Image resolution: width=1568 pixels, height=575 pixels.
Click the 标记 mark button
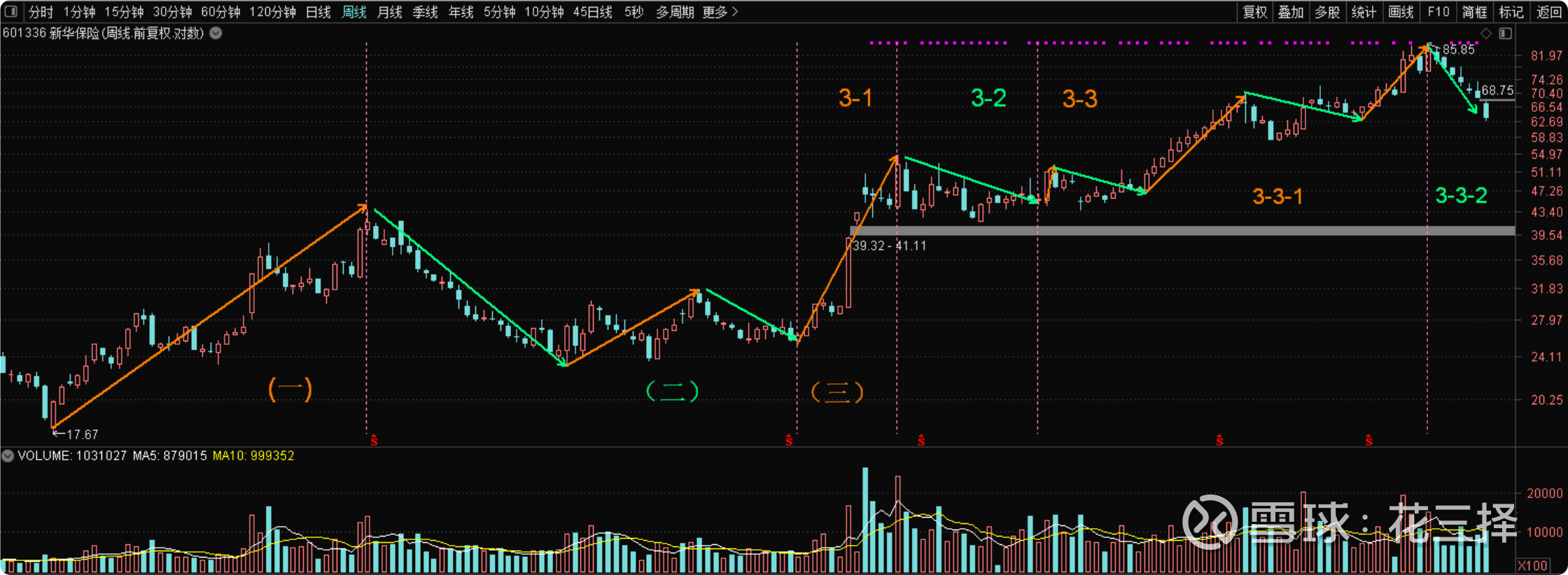point(1511,12)
